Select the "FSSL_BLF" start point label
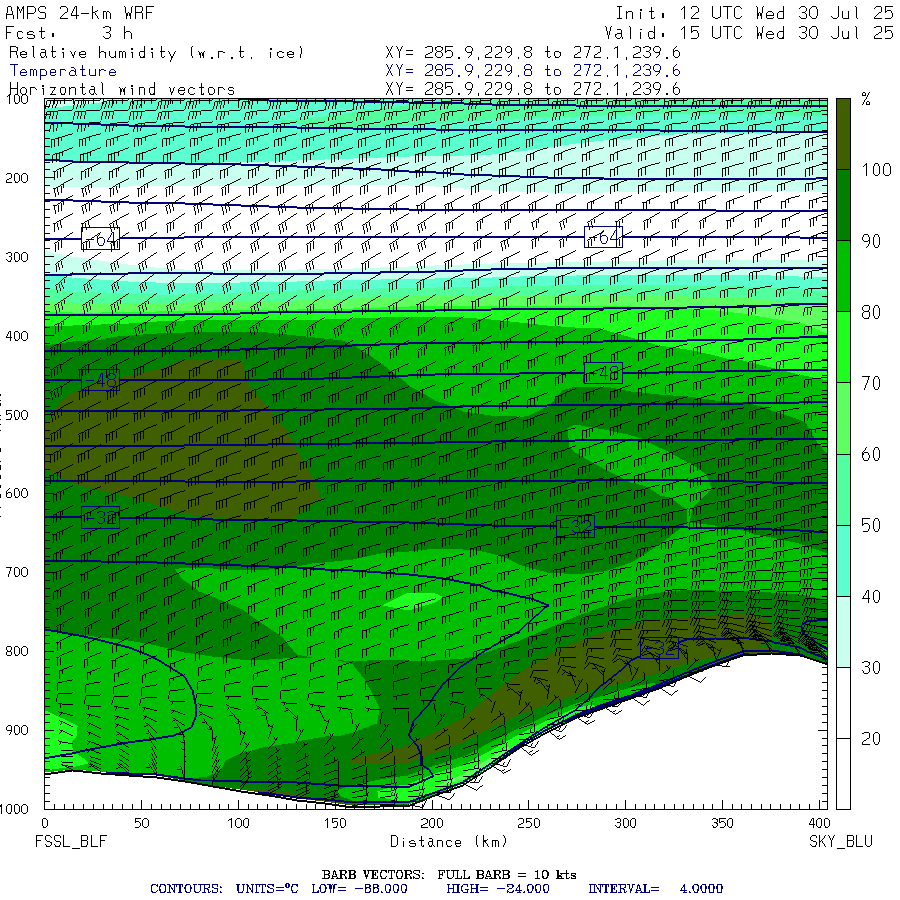This screenshot has width=900, height=900. click(x=71, y=841)
